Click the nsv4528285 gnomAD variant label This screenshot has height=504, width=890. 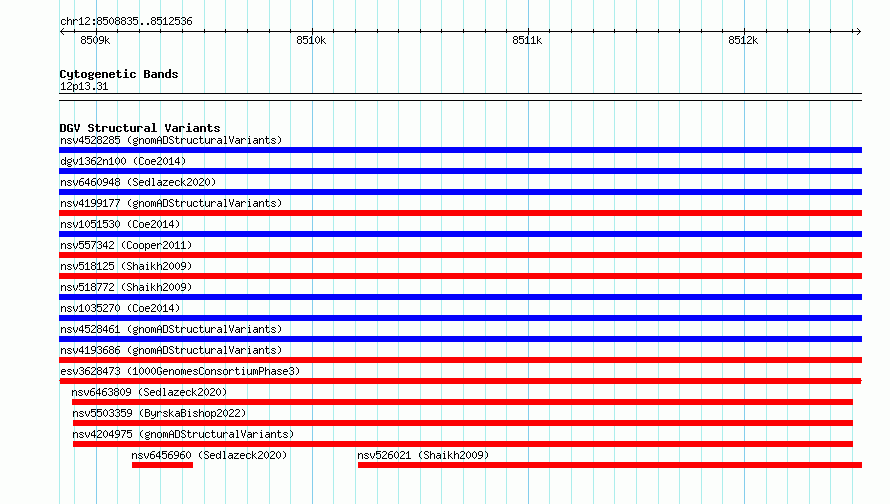coord(171,140)
